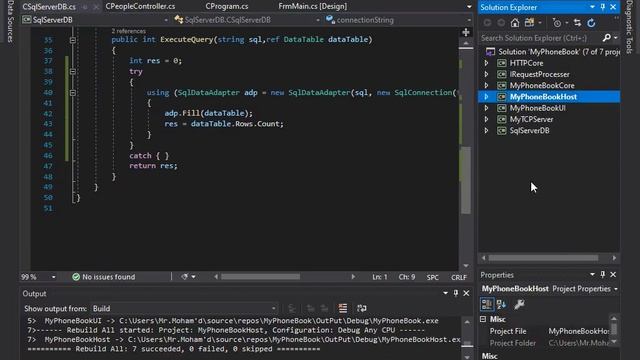Click Go to Previous Message icon in Output

pyautogui.click(x=310, y=308)
